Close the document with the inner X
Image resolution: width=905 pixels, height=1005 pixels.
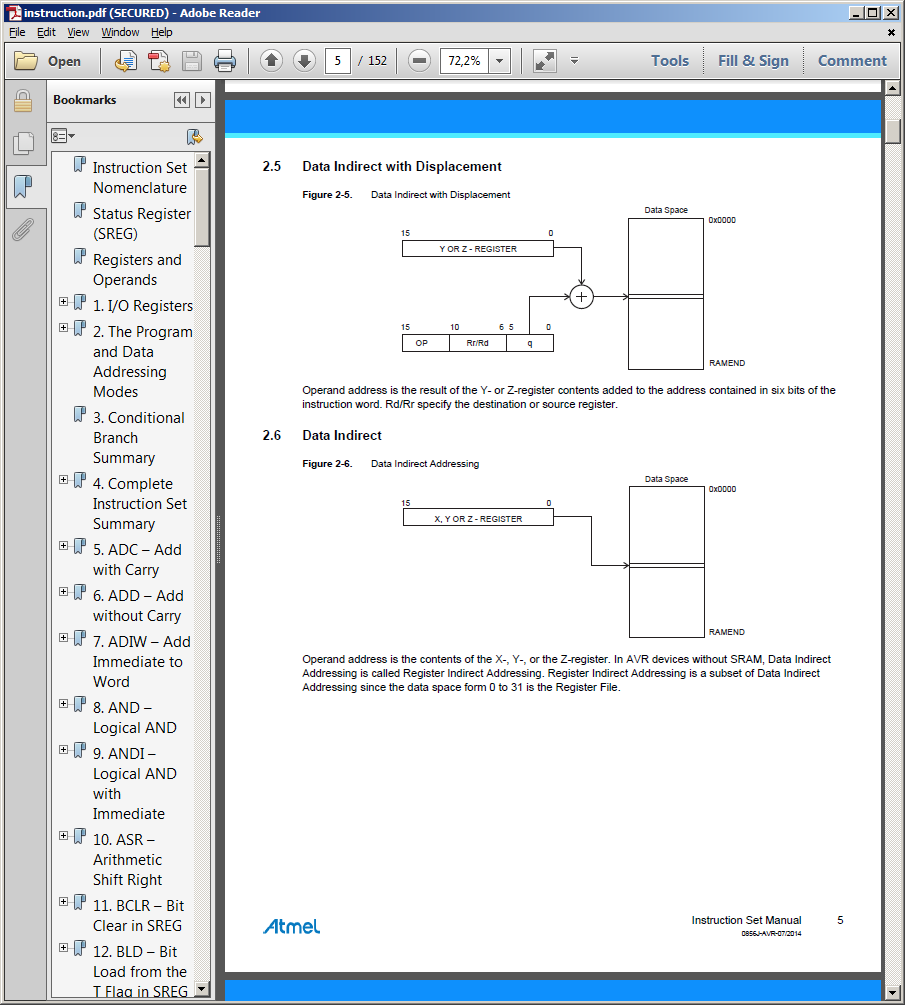(x=891, y=32)
